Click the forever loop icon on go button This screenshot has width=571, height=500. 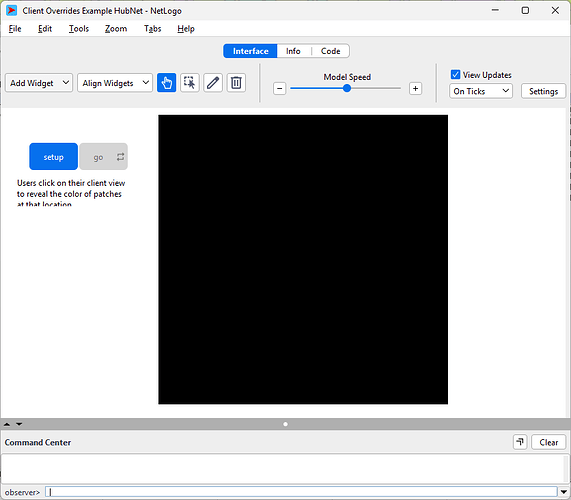[x=121, y=157]
